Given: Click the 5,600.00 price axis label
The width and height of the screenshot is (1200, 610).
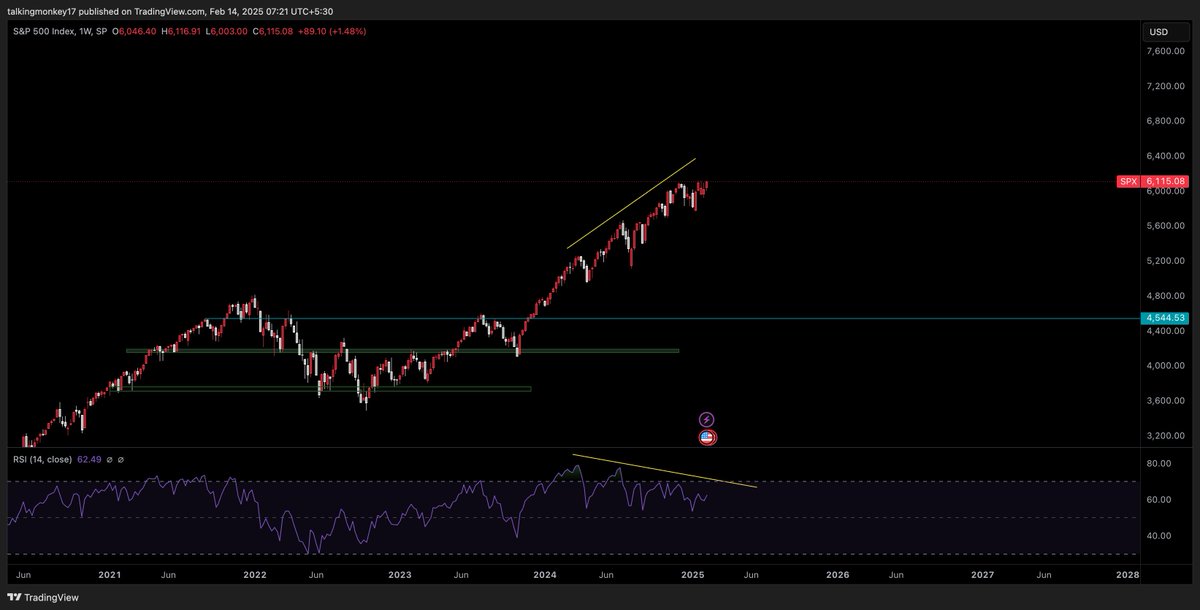Looking at the screenshot, I should click(x=1166, y=226).
